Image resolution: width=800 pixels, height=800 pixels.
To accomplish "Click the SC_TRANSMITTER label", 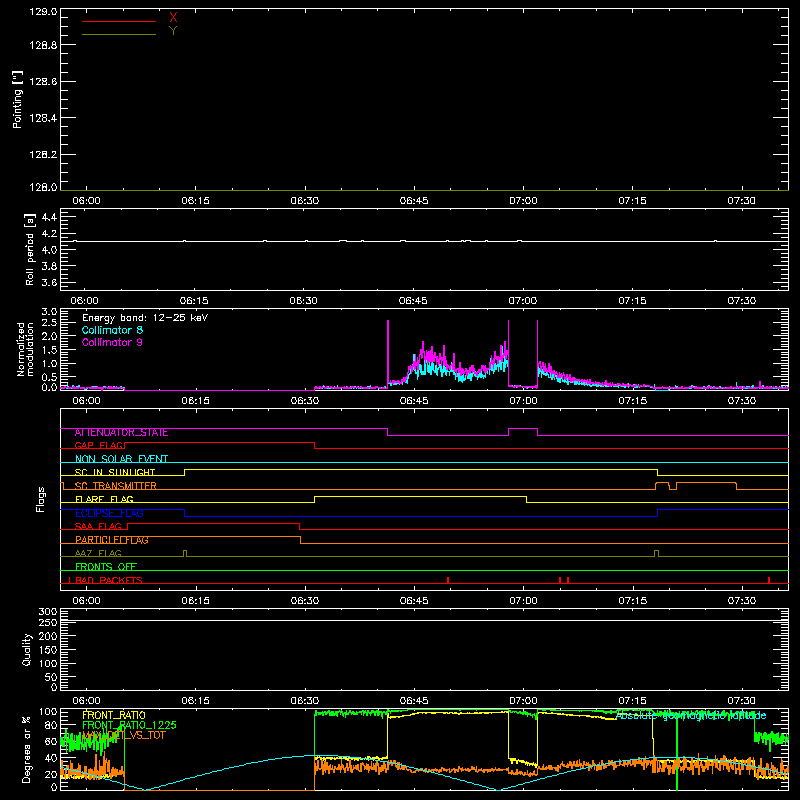I will click(x=116, y=486).
